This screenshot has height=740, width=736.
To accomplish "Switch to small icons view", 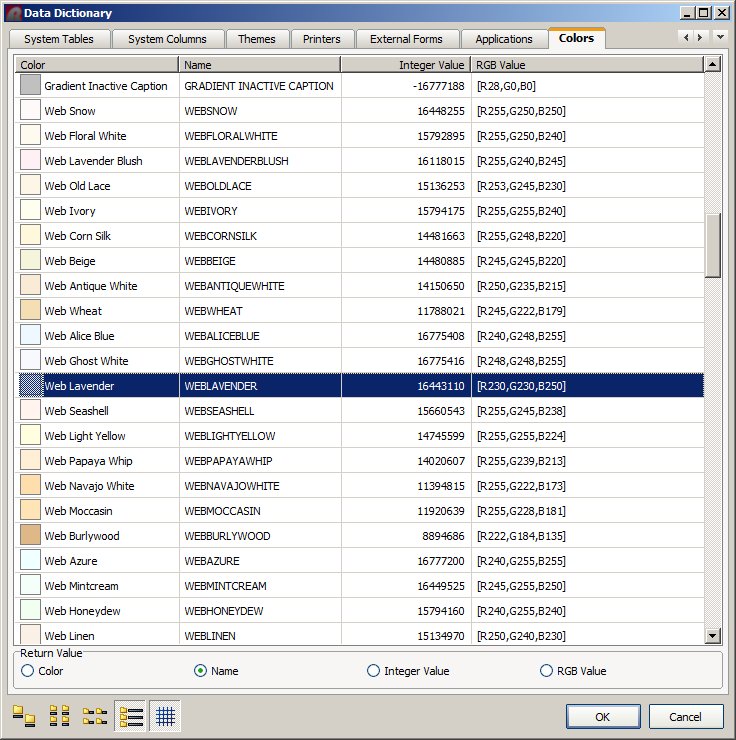I will pyautogui.click(x=59, y=716).
